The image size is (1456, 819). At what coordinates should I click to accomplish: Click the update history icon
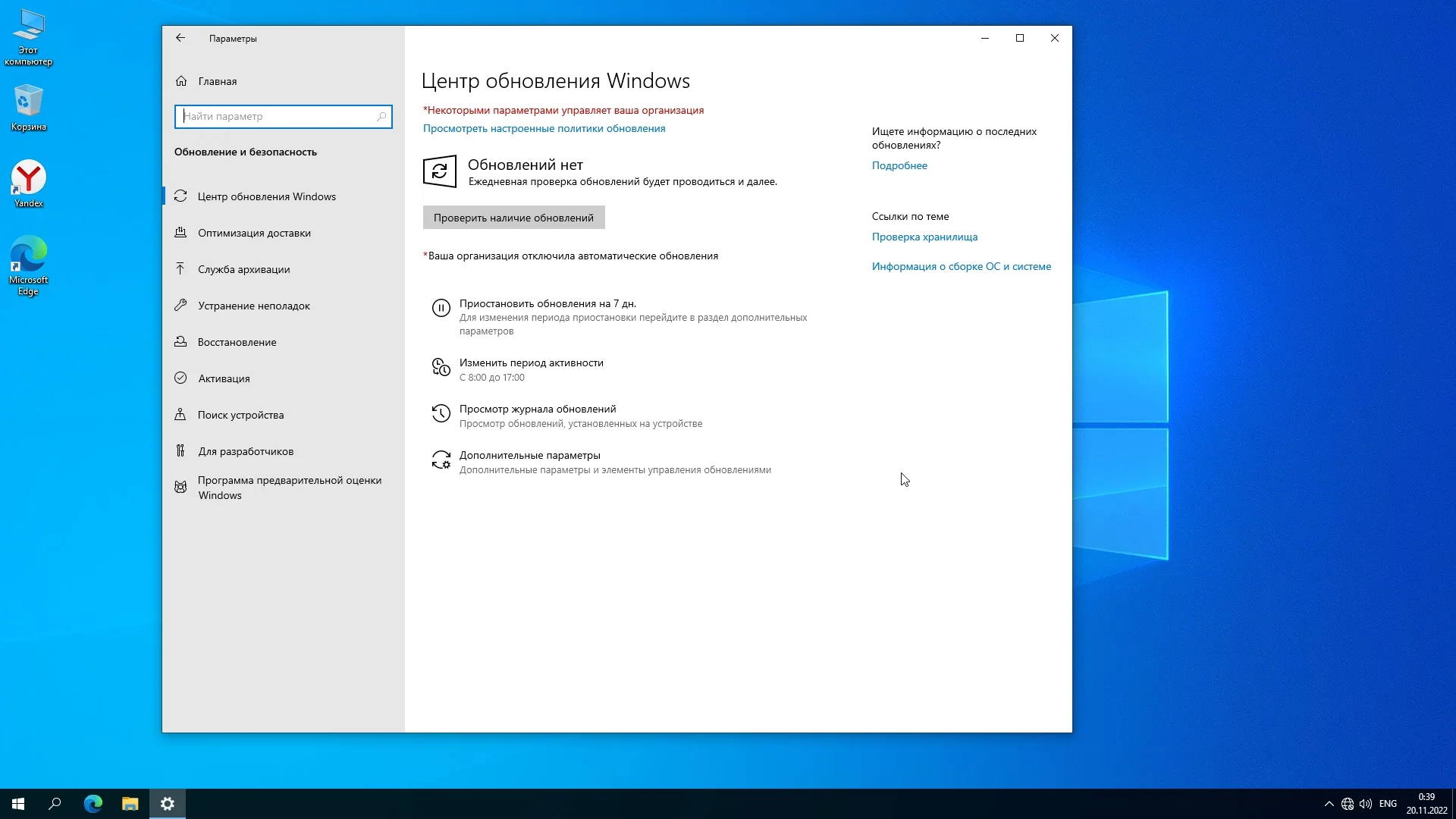(x=441, y=413)
